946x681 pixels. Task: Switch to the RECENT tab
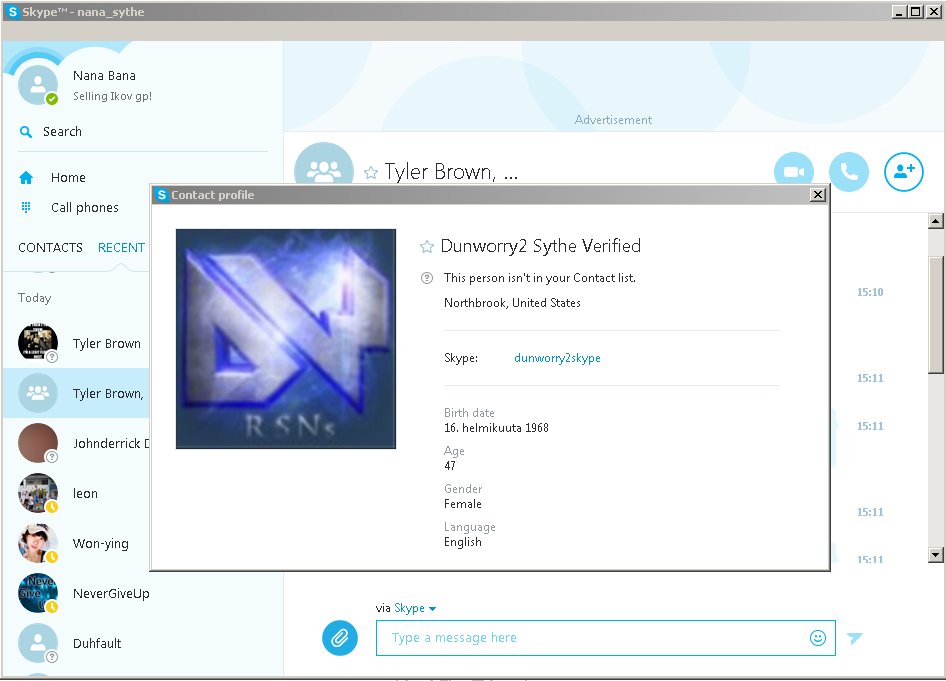click(121, 247)
